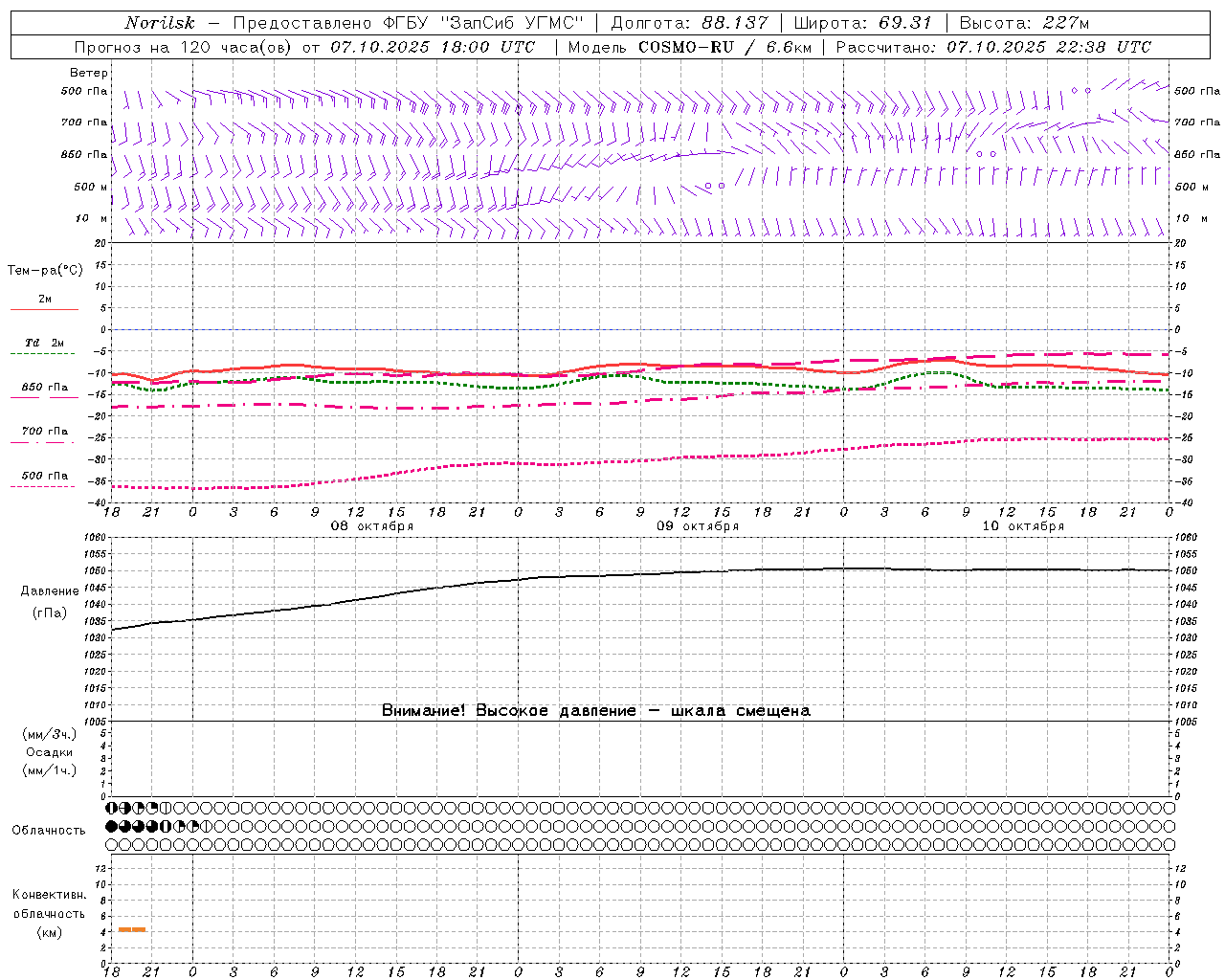This screenshot has height=980, width=1225.
Task: Click the Конвективн. облачность label
Action: 49,904
